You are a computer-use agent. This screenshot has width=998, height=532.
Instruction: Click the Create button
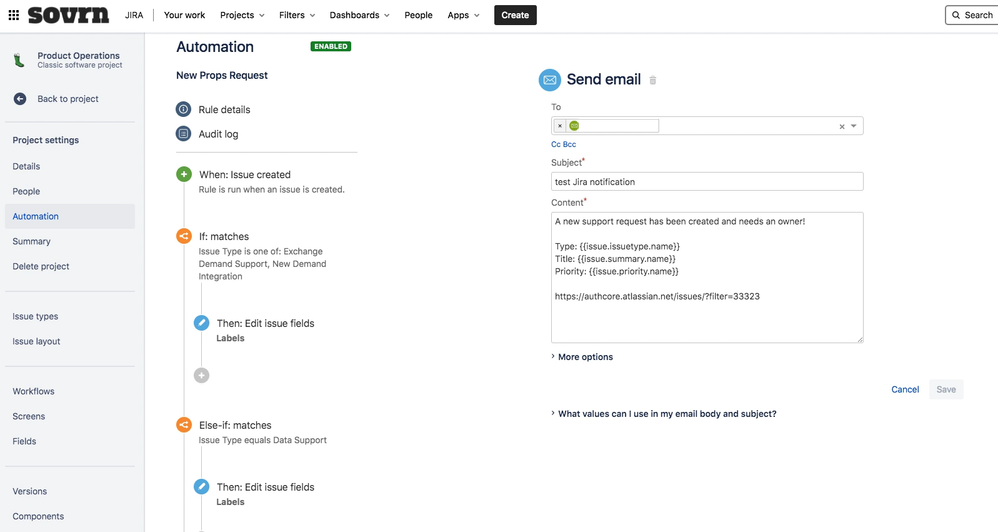point(515,15)
